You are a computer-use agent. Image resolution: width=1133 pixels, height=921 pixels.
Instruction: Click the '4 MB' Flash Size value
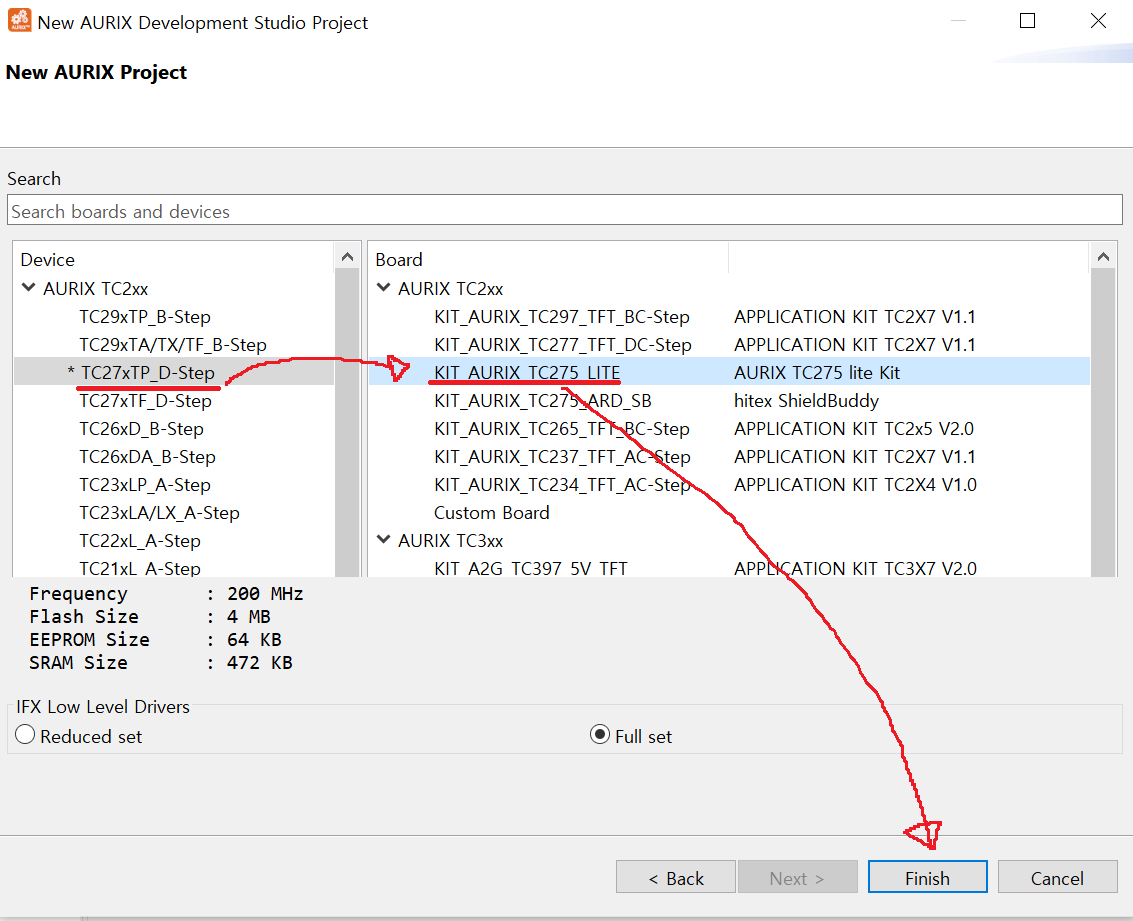(x=249, y=617)
